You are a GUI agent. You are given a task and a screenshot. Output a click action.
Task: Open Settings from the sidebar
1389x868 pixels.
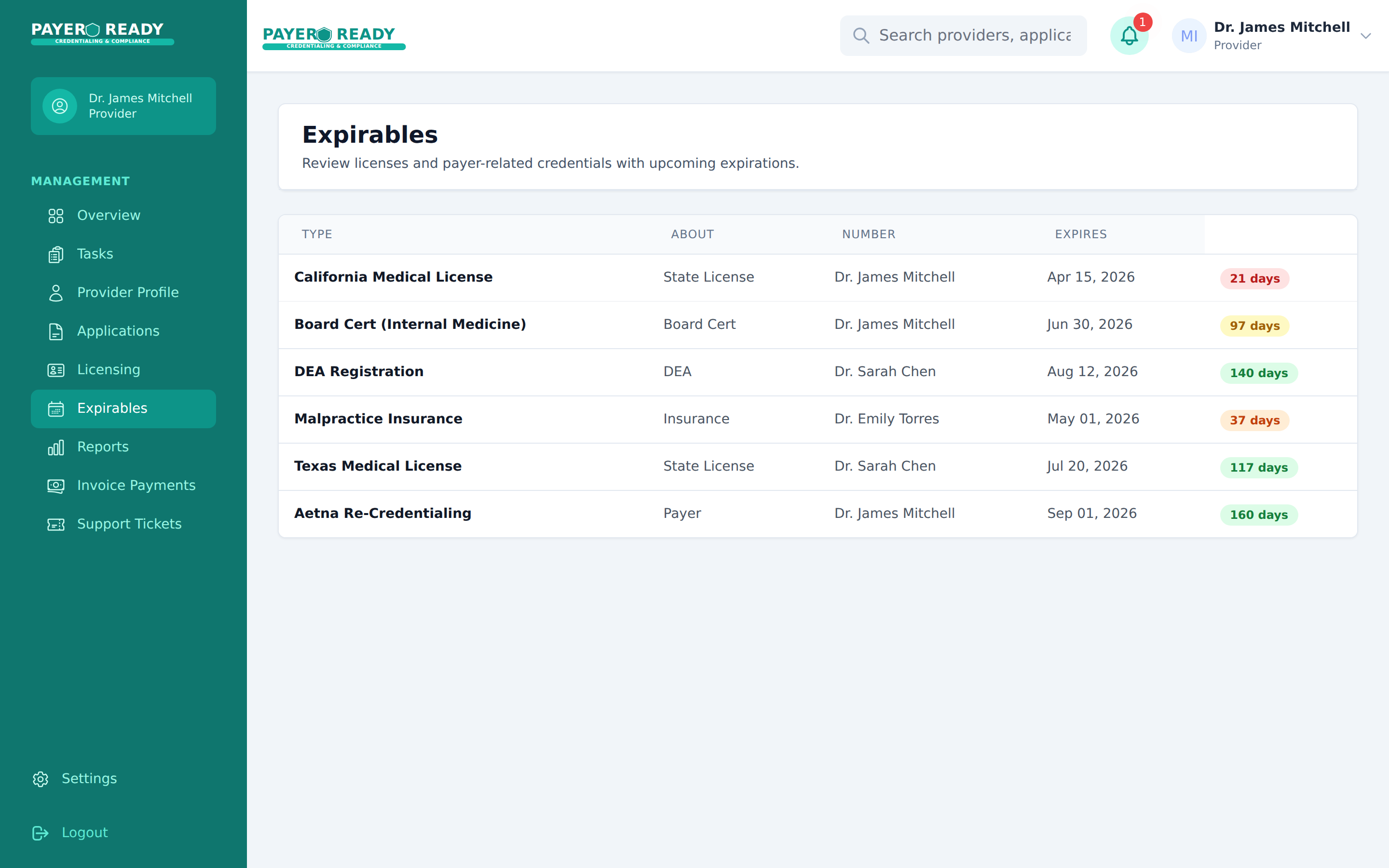(x=89, y=779)
